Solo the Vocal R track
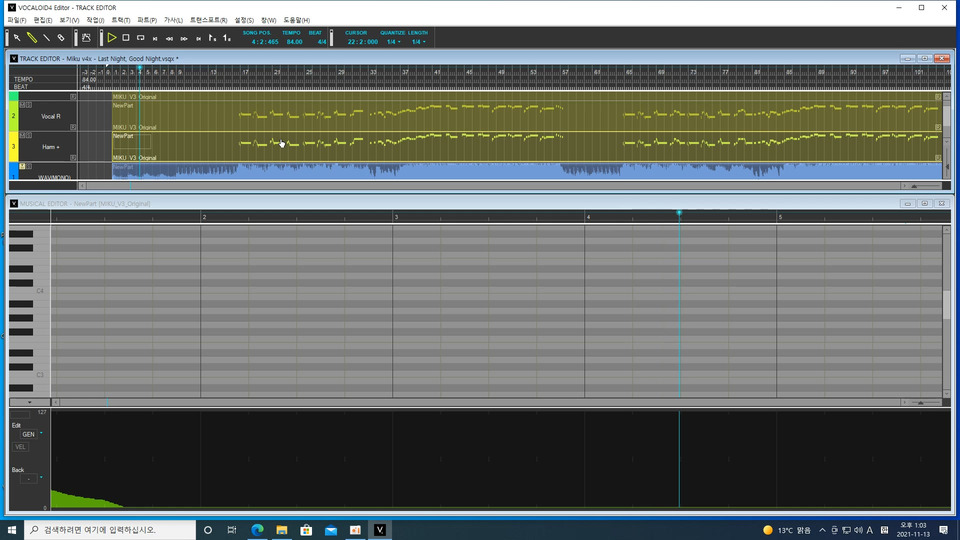Viewport: 960px width, 540px height. click(x=29, y=105)
